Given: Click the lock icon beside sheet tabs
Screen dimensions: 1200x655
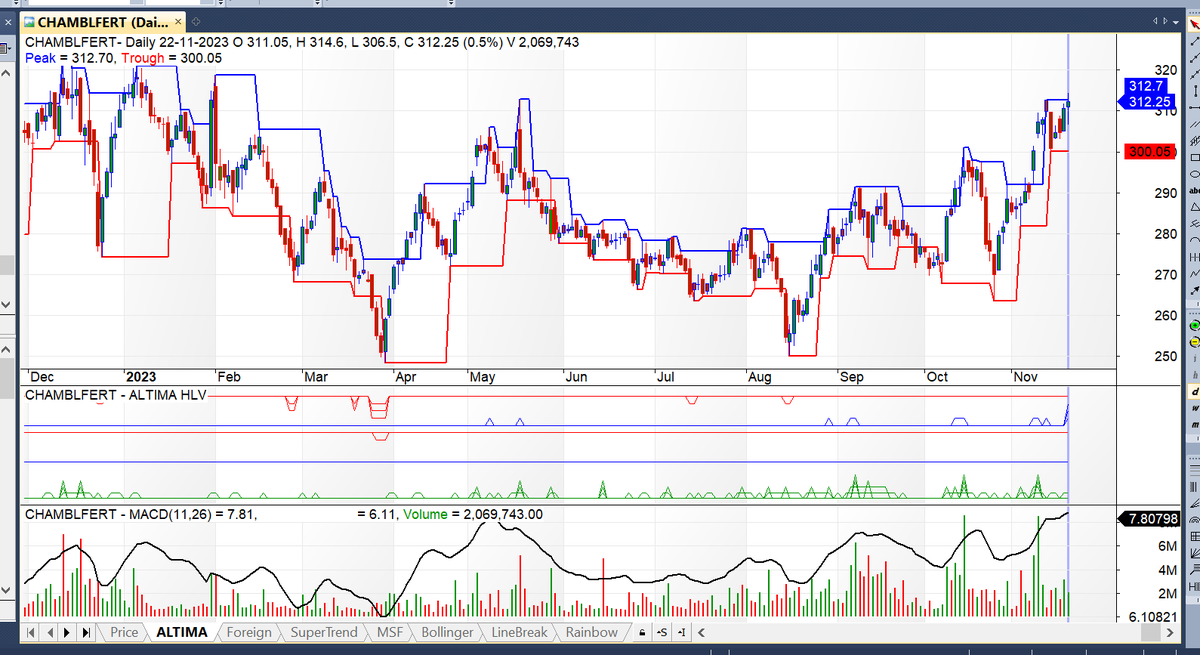Looking at the screenshot, I should coord(640,632).
